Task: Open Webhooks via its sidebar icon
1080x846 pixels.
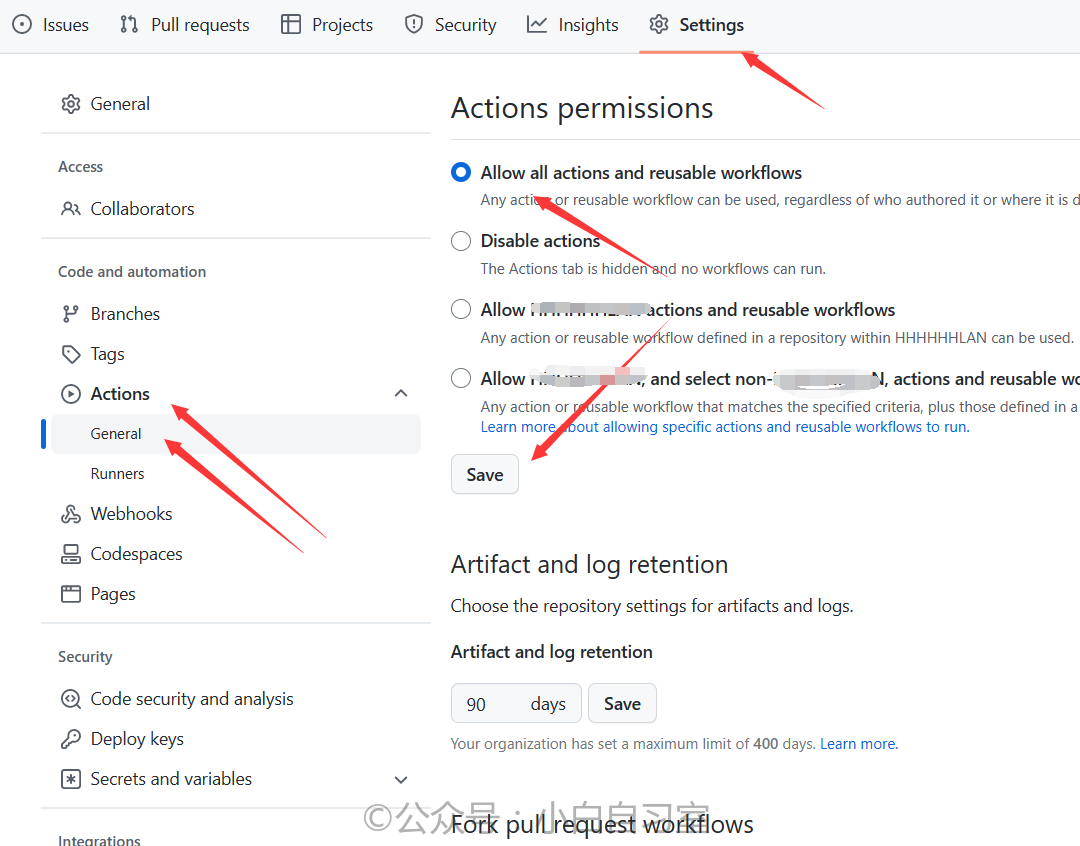Action: click(x=71, y=514)
